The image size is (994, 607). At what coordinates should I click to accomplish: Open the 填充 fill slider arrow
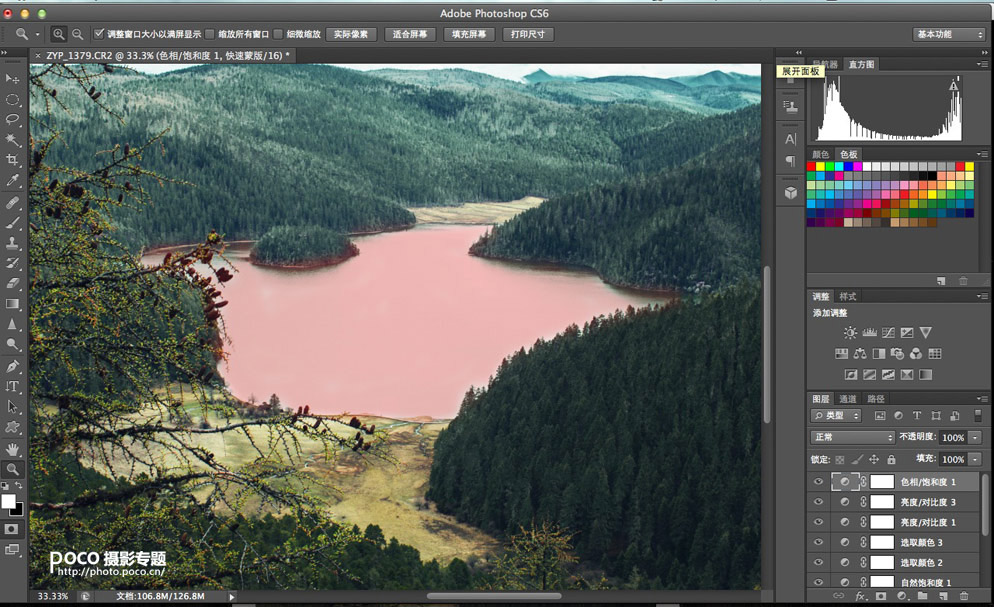coord(976,459)
